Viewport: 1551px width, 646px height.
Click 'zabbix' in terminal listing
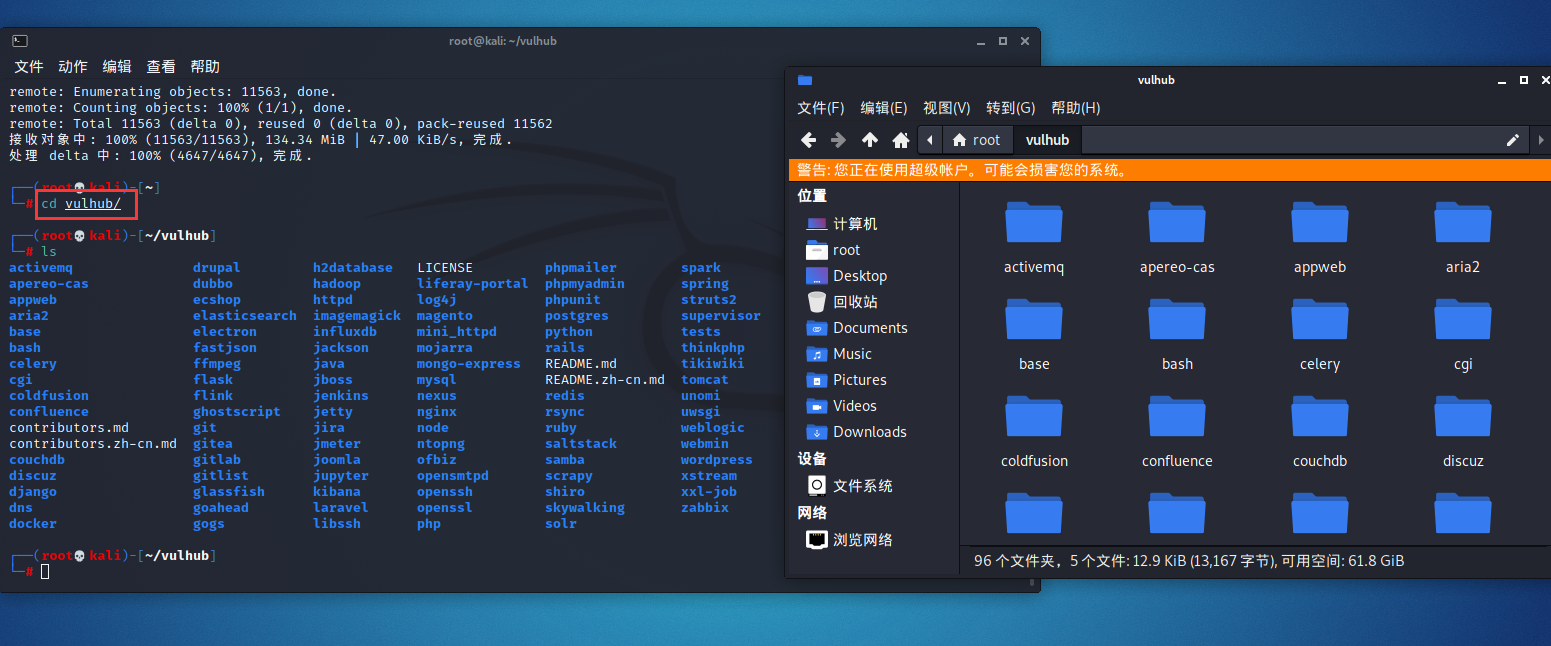pos(705,507)
